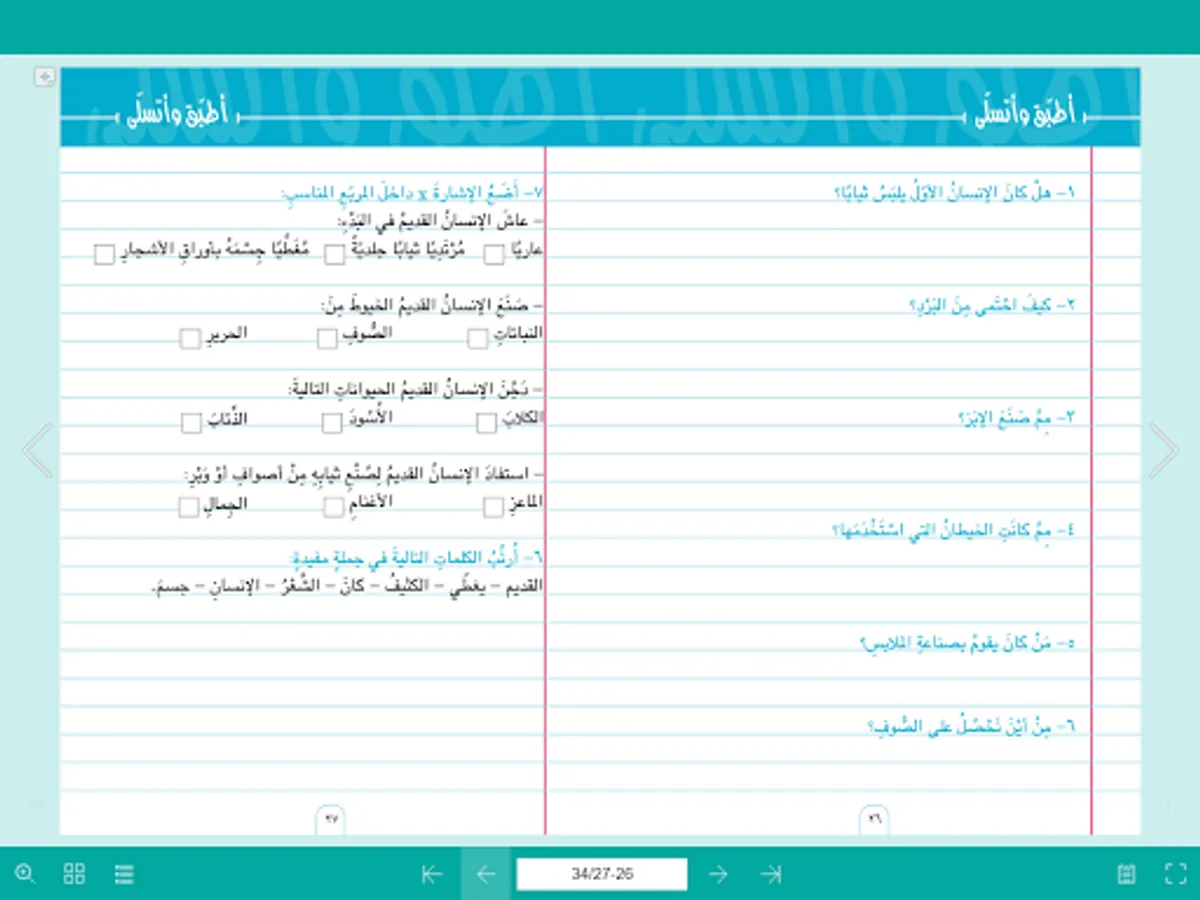Click the left page header أطبّق وأتسلّى
The width and height of the screenshot is (1200, 900).
pos(176,113)
